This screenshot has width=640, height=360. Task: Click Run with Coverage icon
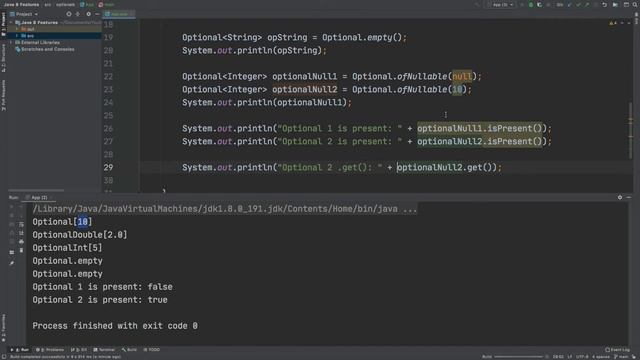(539, 4)
